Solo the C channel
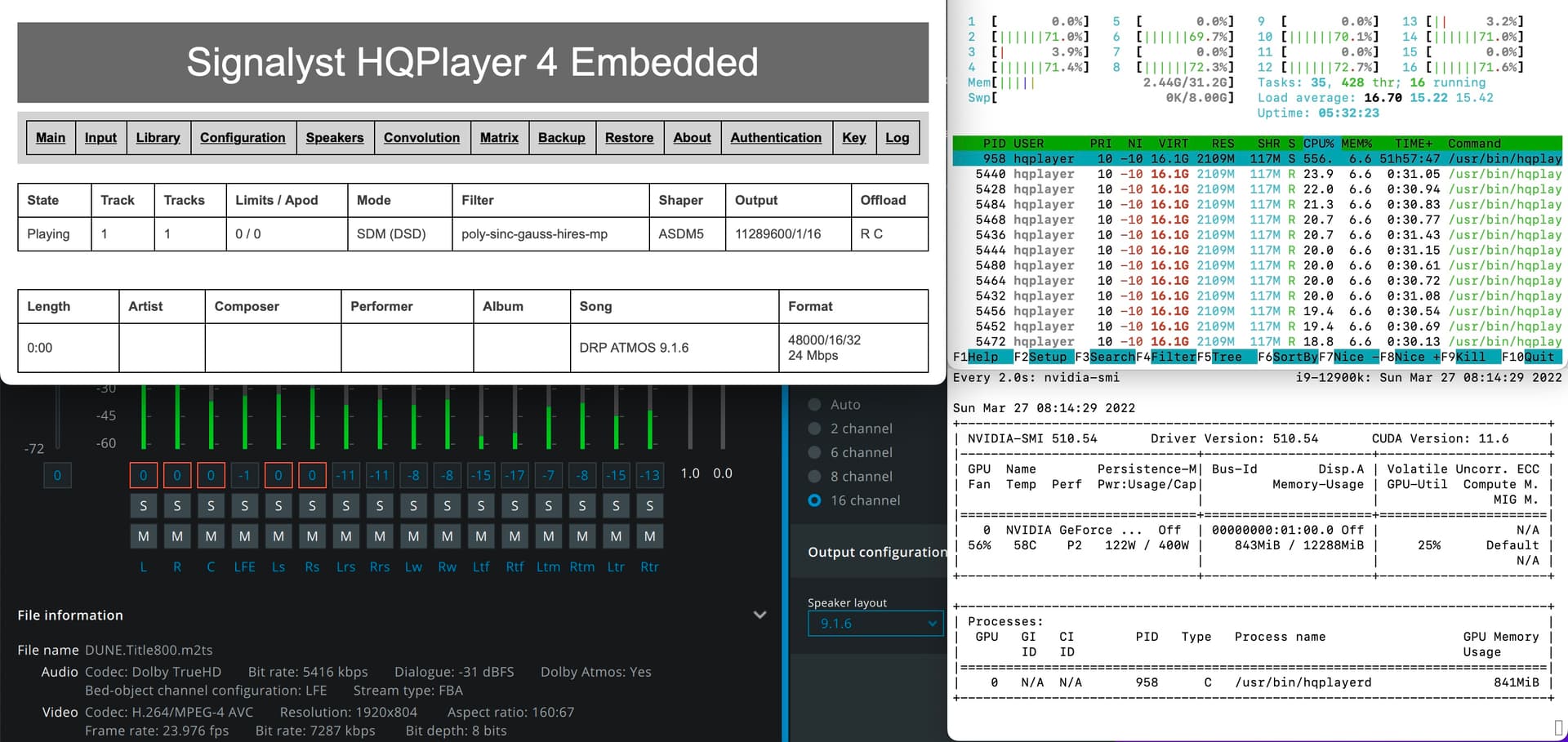The height and width of the screenshot is (742, 1568). pyautogui.click(x=211, y=506)
